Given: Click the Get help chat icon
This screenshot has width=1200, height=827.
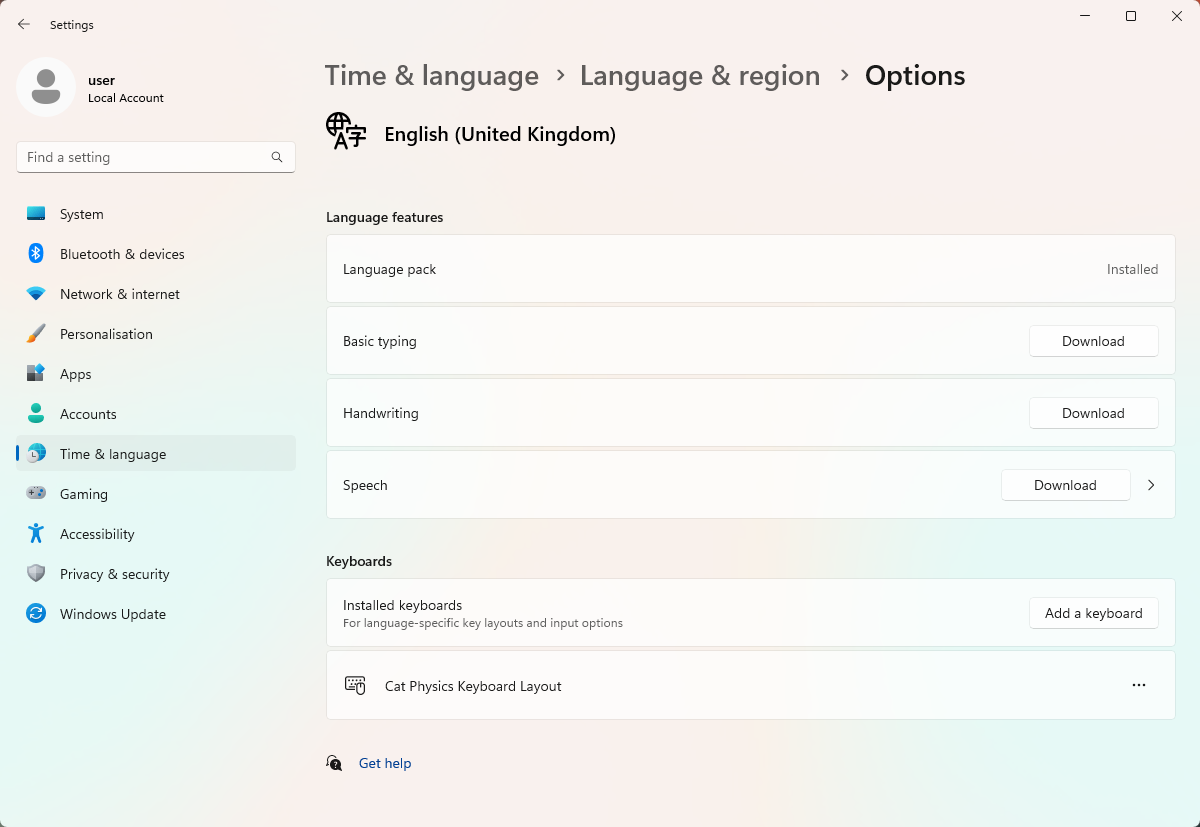Looking at the screenshot, I should (x=335, y=763).
